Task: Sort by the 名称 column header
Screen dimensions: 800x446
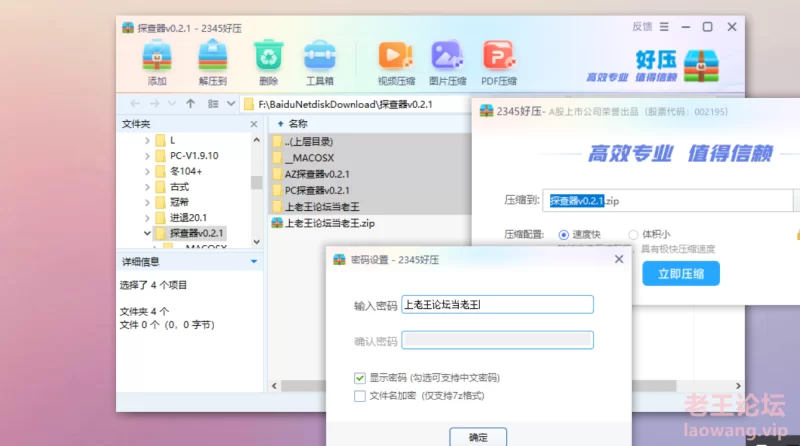Action: tap(298, 124)
